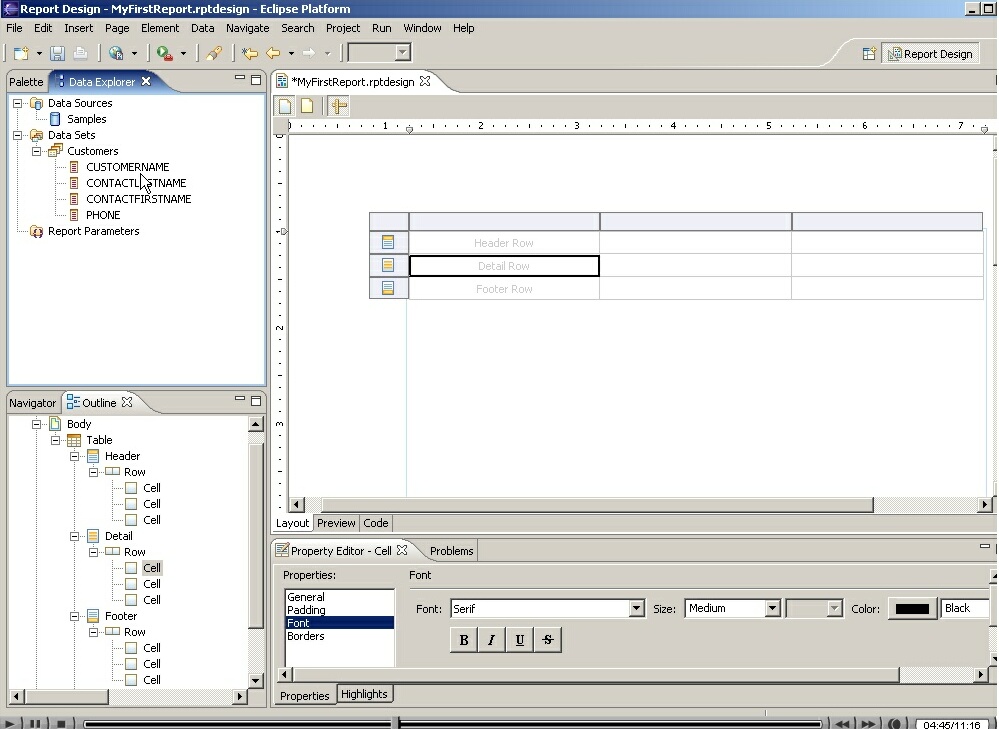Screen dimensions: 999x729
Task: Switch to the Navigator tab
Action: pos(32,403)
